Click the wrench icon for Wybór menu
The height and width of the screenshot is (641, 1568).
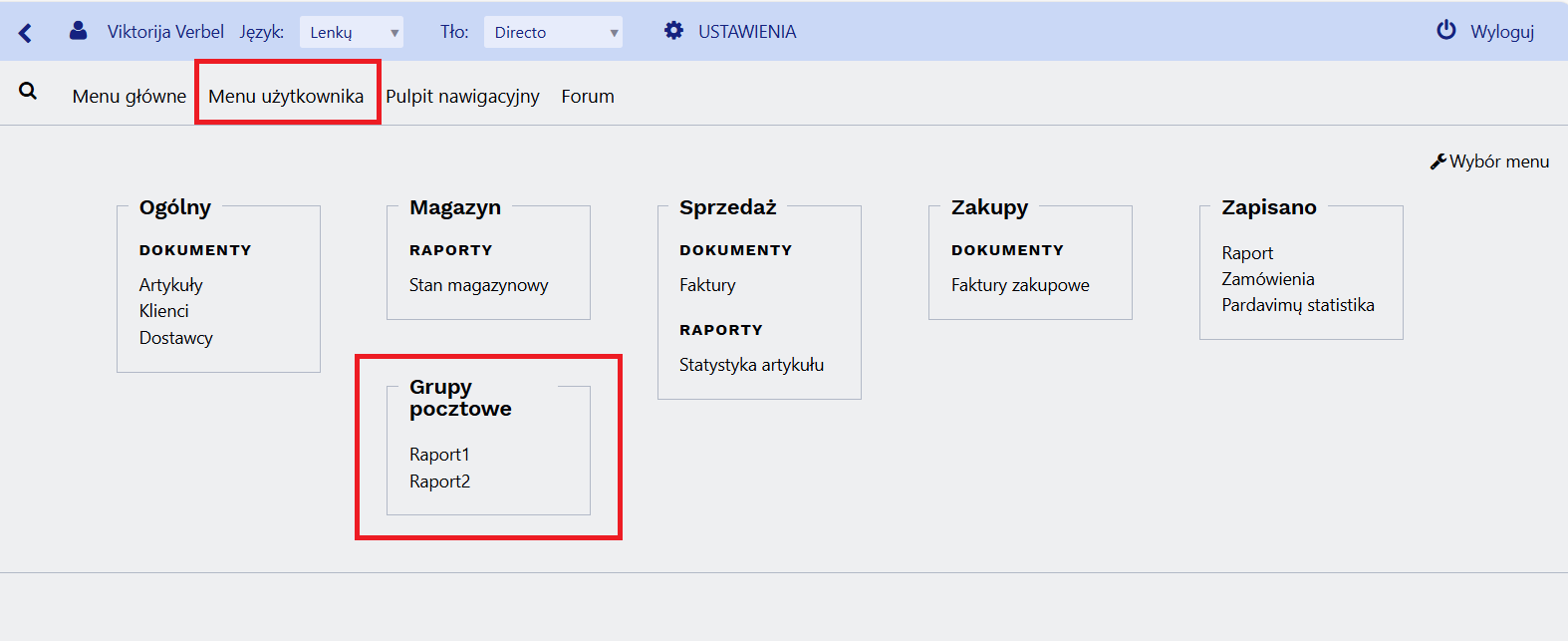pyautogui.click(x=1438, y=161)
